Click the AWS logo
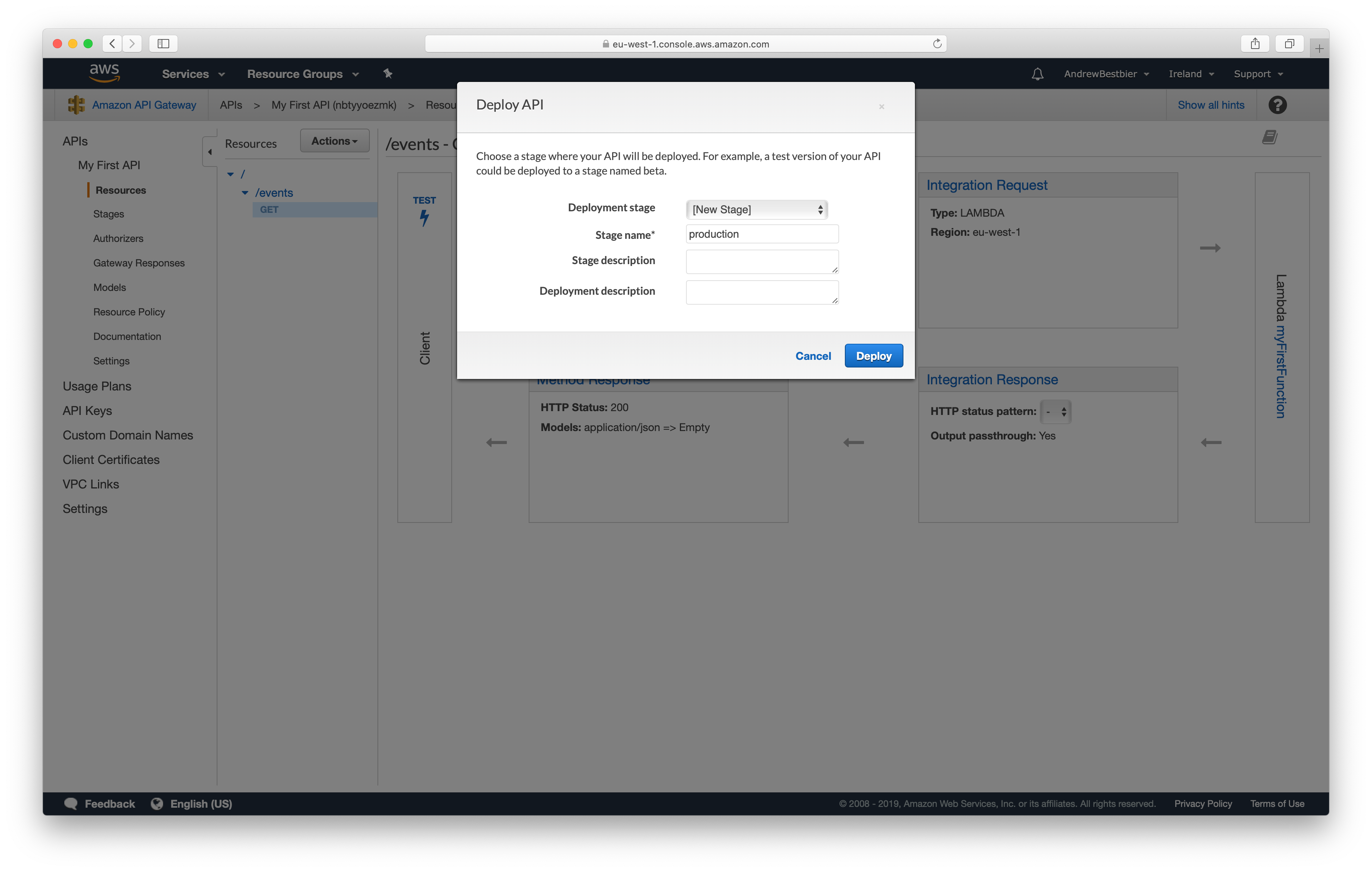The height and width of the screenshot is (872, 1372). [104, 73]
